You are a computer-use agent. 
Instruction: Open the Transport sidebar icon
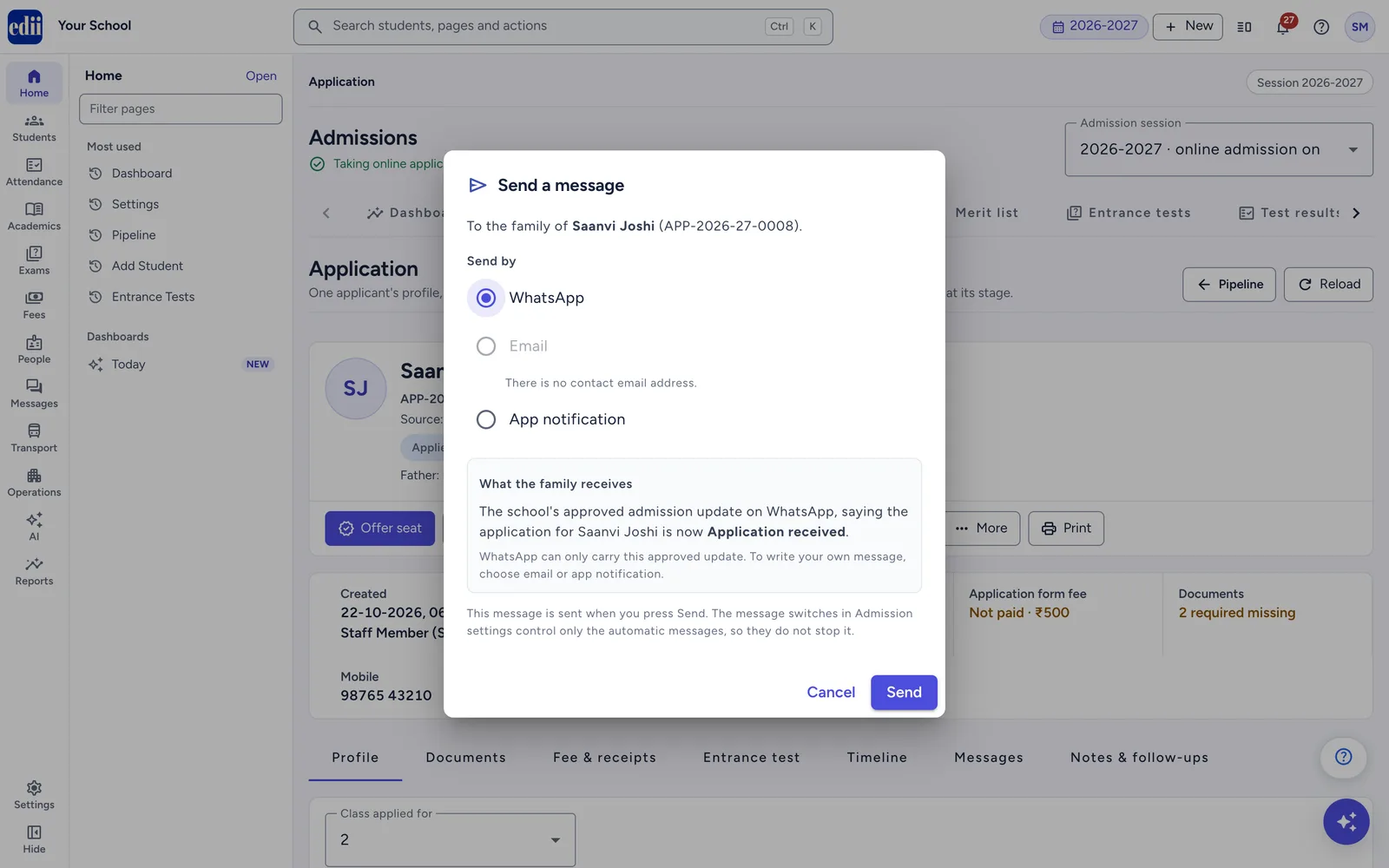(x=34, y=438)
